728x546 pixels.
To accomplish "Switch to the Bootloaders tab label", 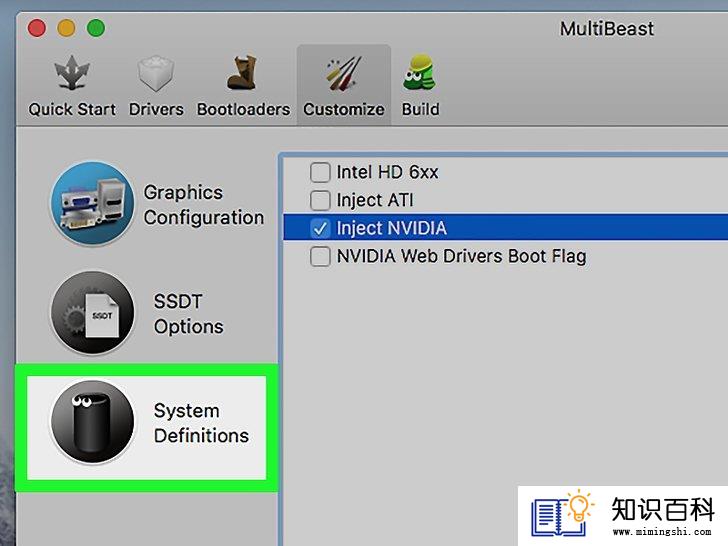I will 243,110.
